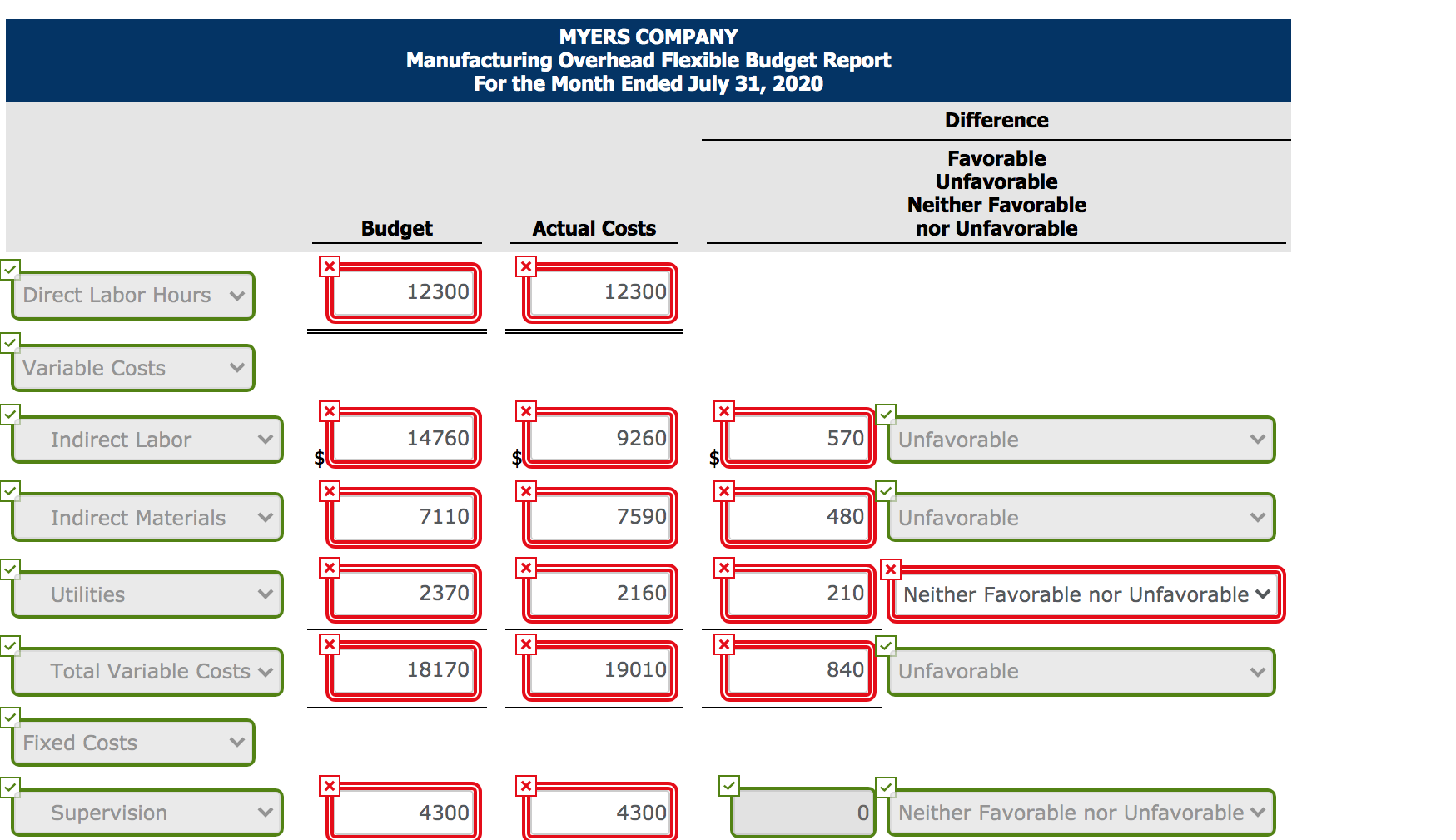
Task: Click the Difference column header
Action: pyautogui.click(x=996, y=120)
